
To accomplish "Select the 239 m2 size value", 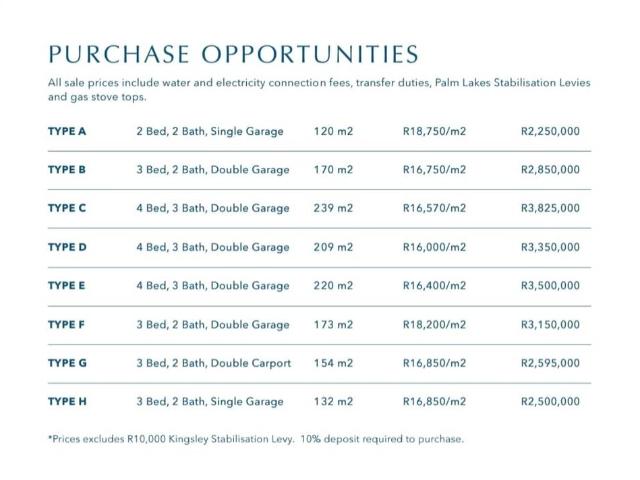I will tap(333, 208).
